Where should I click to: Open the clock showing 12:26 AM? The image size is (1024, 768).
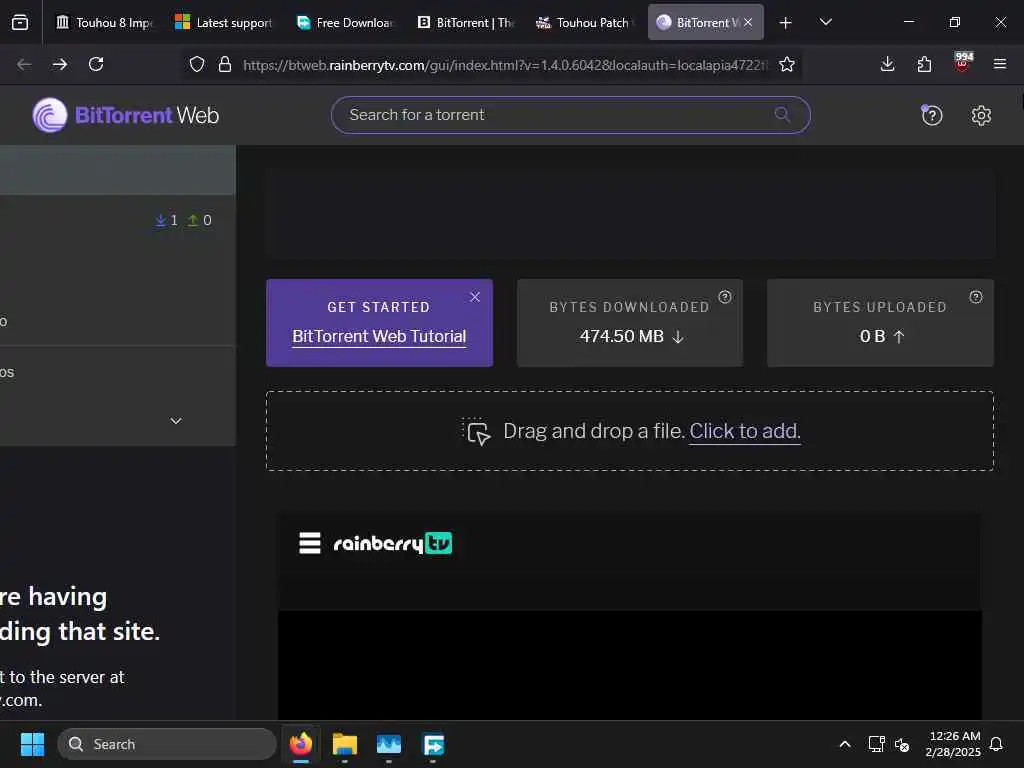coord(953,744)
